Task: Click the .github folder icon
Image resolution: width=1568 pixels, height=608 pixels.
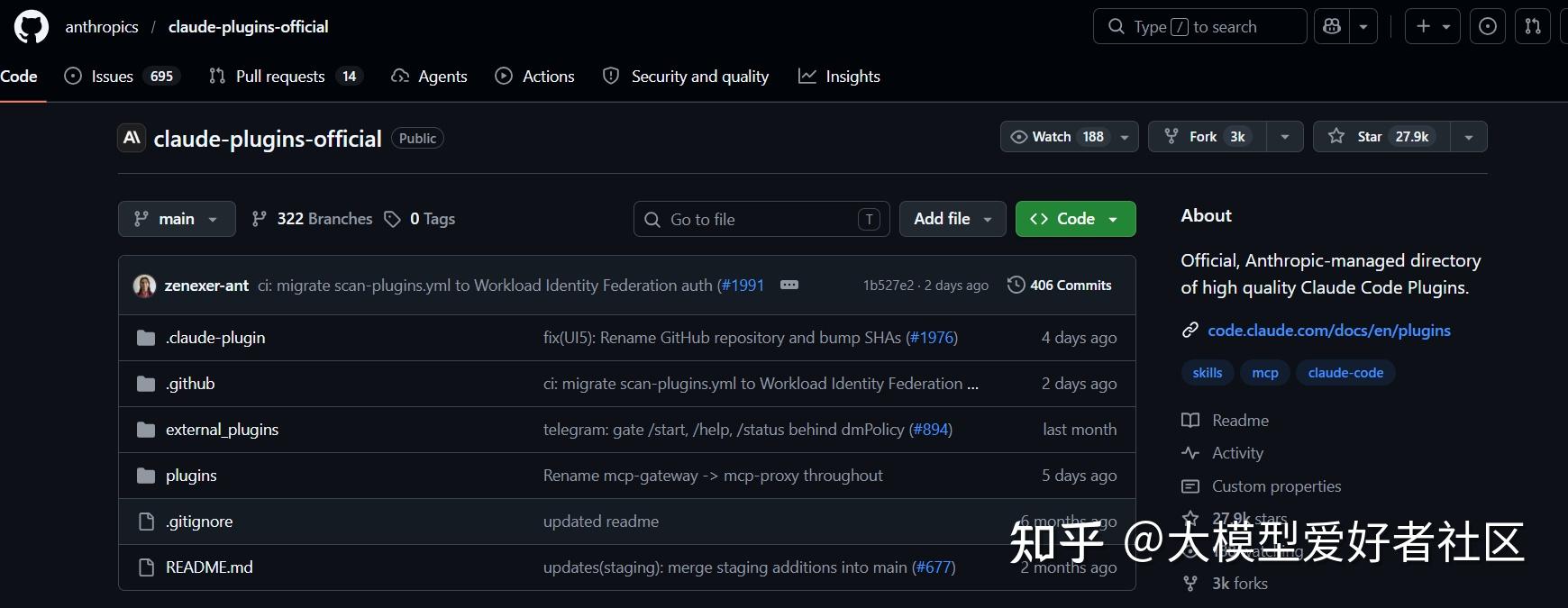Action: 146,384
